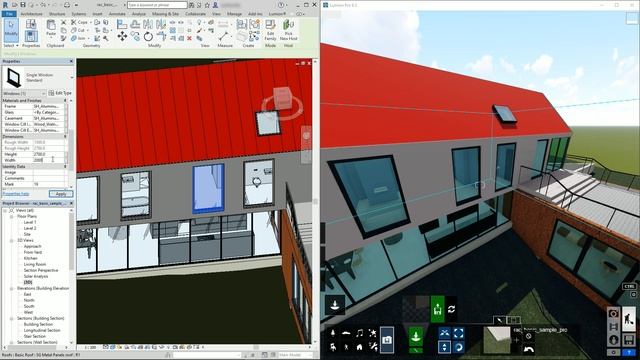Click the Edit Type button
Screen dimensions: 640x360
(60, 93)
